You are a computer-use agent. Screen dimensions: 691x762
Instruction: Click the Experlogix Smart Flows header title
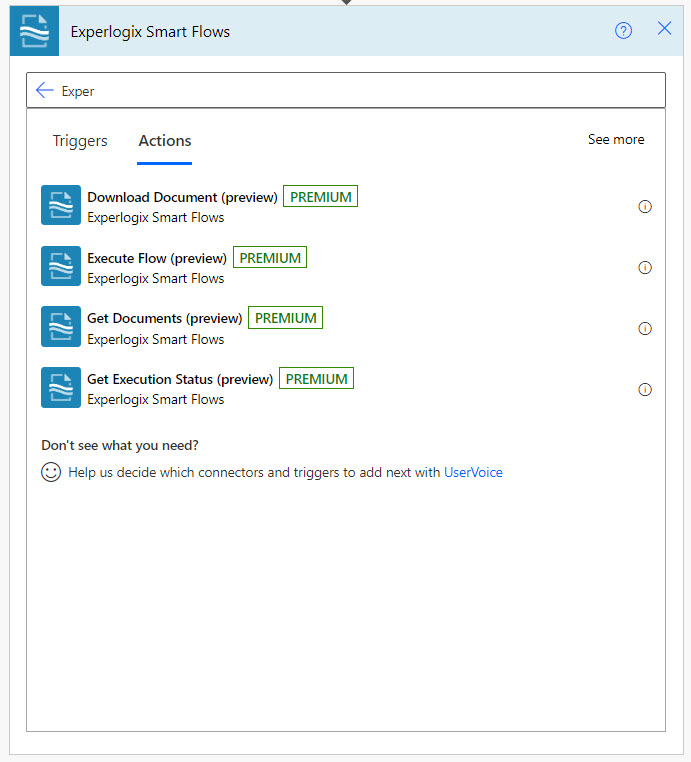tap(150, 32)
